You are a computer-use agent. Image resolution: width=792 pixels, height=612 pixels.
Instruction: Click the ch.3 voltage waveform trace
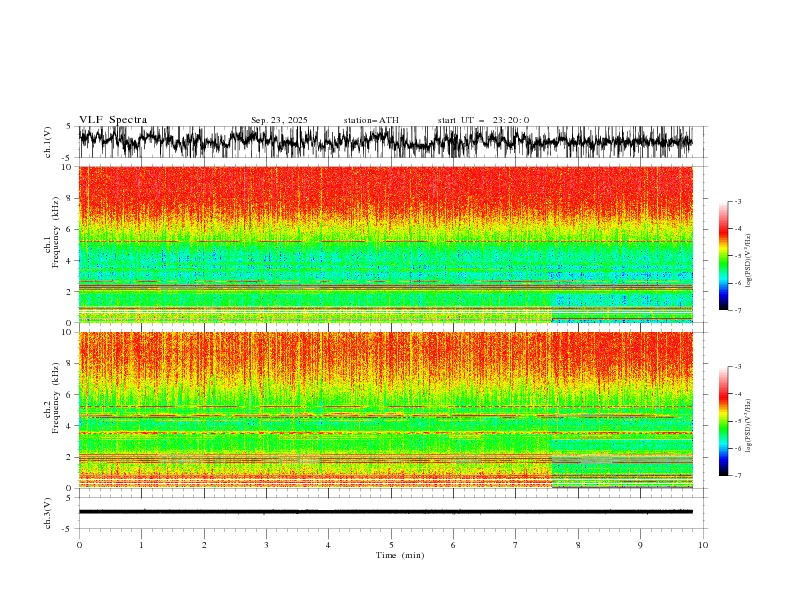coord(385,512)
